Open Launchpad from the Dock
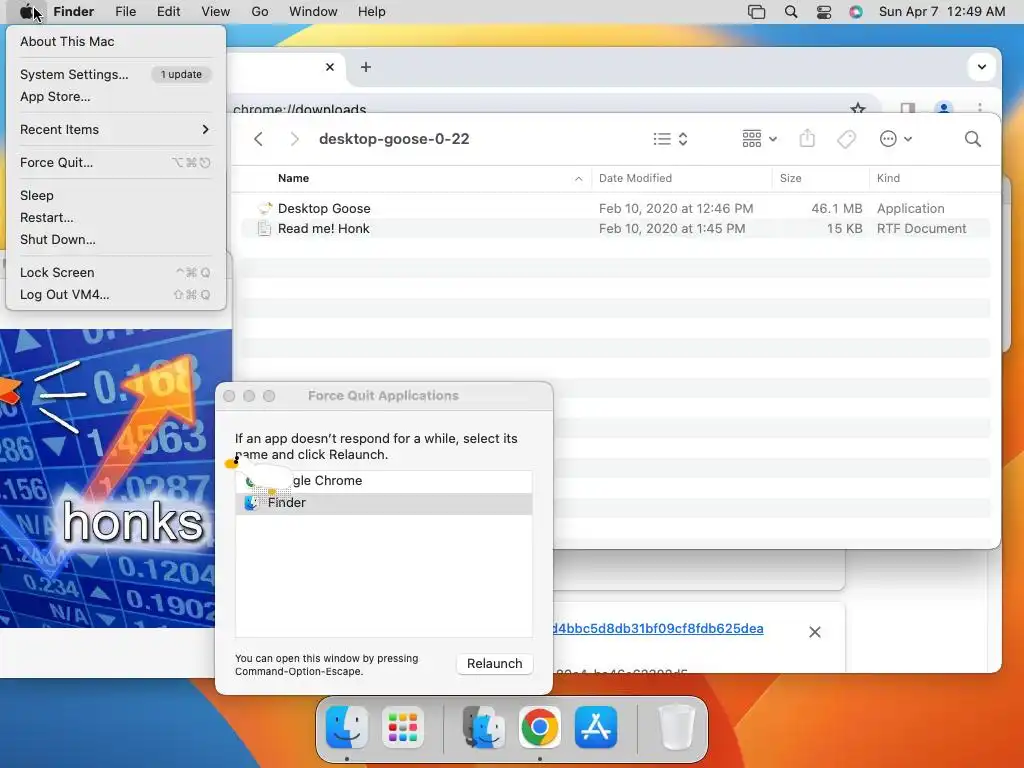This screenshot has height=768, width=1024. click(402, 727)
